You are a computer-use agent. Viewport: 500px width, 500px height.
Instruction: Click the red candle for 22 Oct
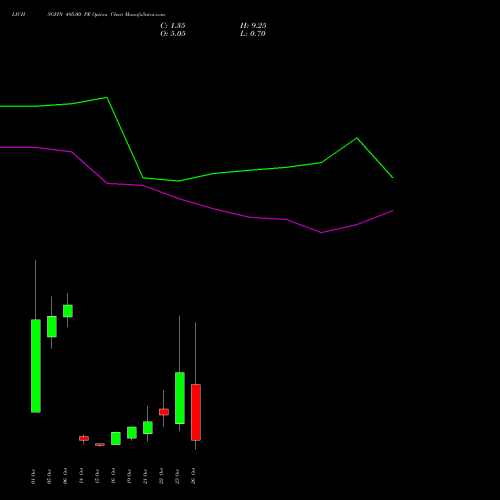click(x=164, y=412)
